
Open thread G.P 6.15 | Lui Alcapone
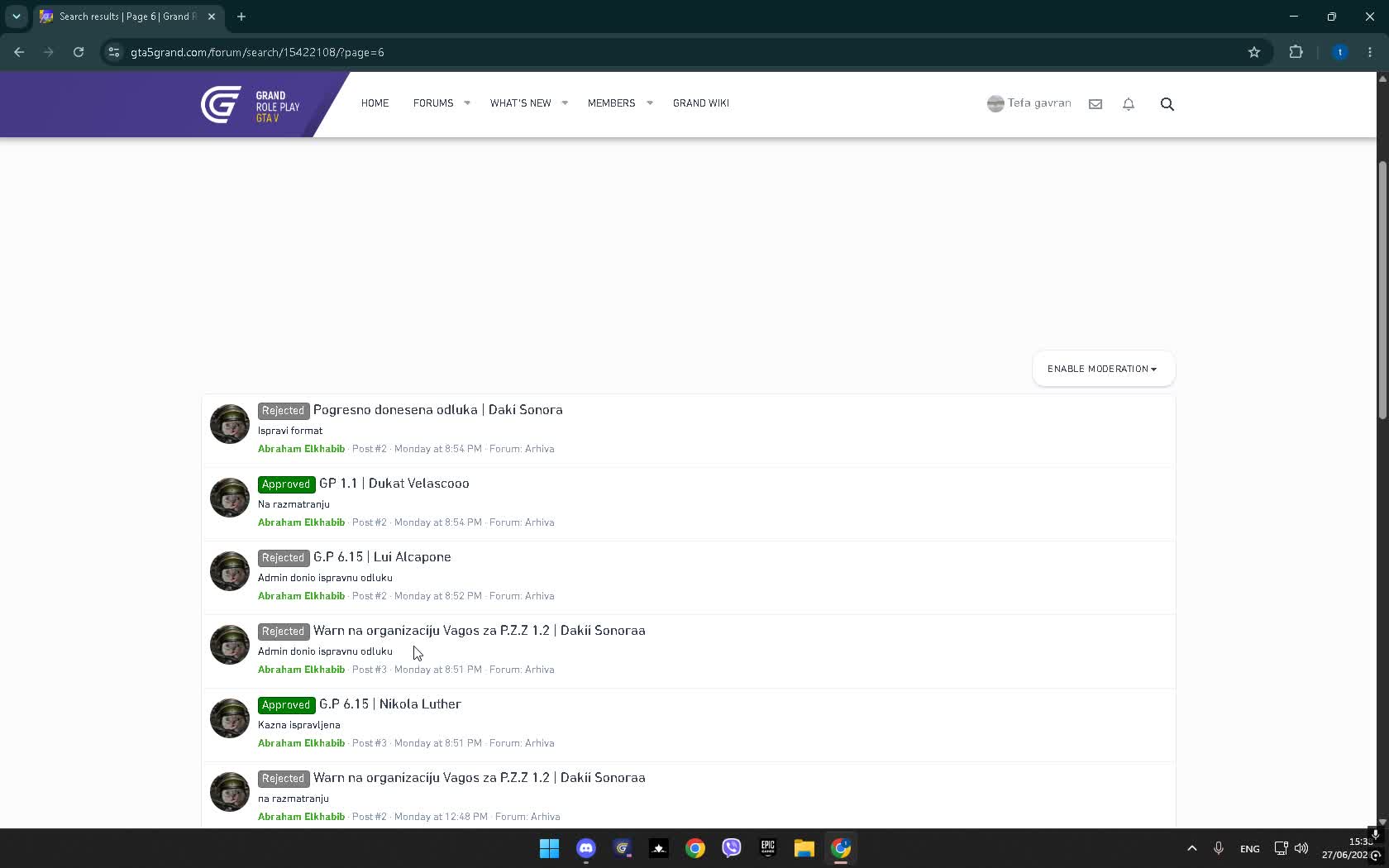coord(382,557)
